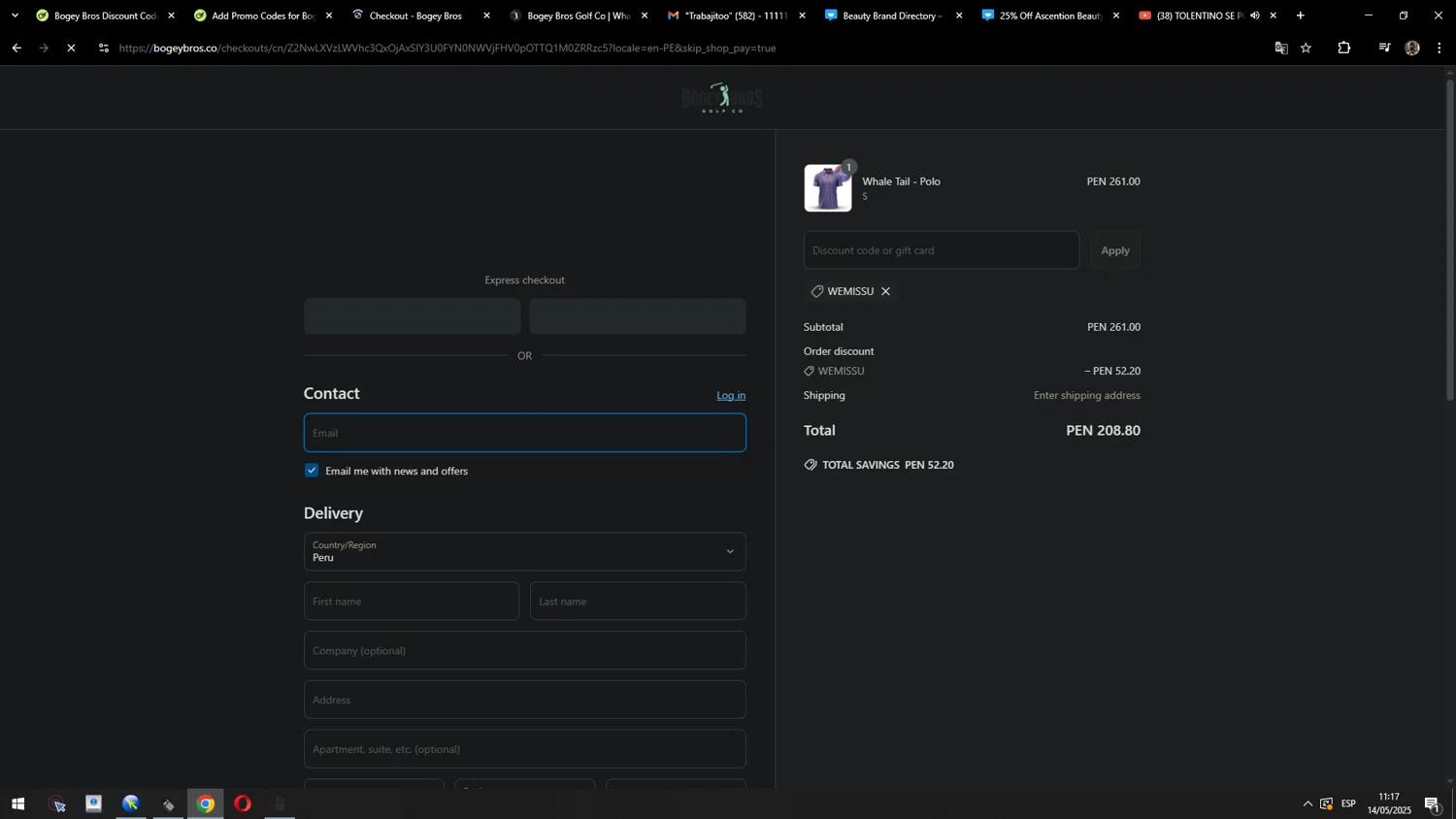Image resolution: width=1456 pixels, height=819 pixels.
Task: Open a new browser tab
Action: (1301, 16)
